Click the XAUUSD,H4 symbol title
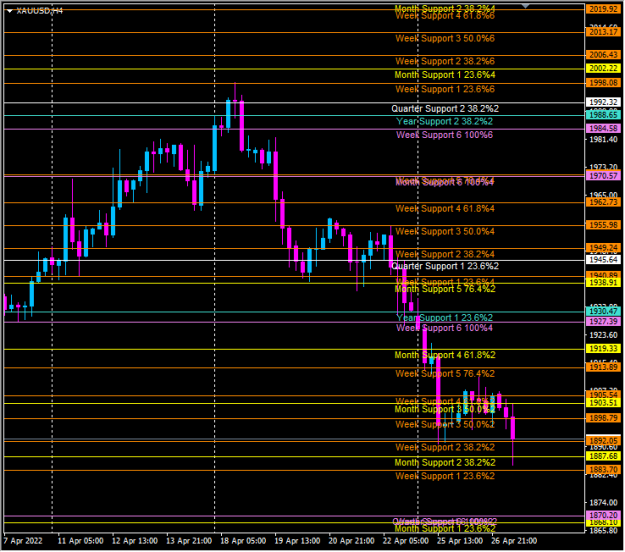Image resolution: width=625 pixels, height=552 pixels. (x=39, y=11)
